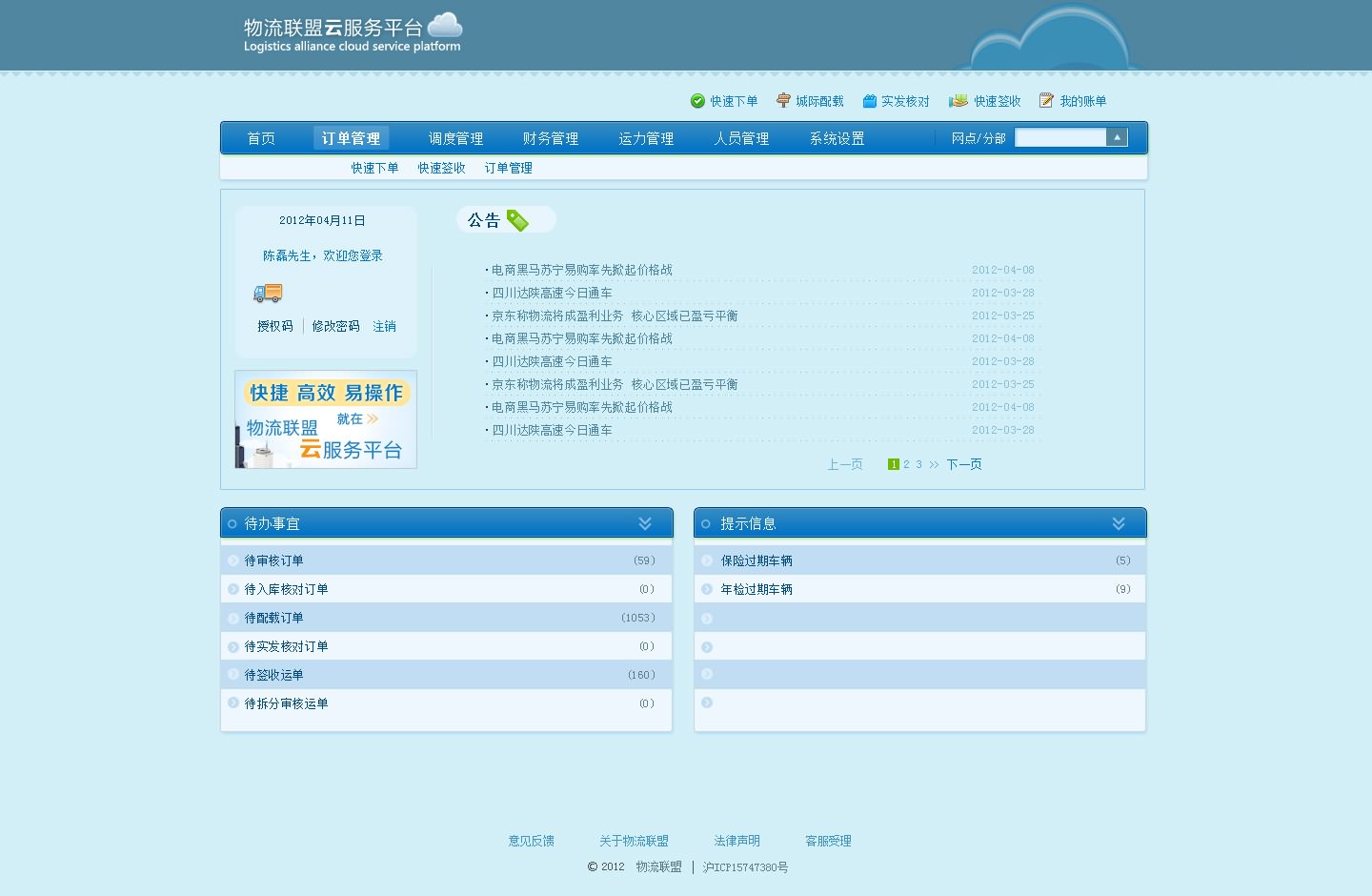Click the 意见反馈 footer link

click(531, 841)
